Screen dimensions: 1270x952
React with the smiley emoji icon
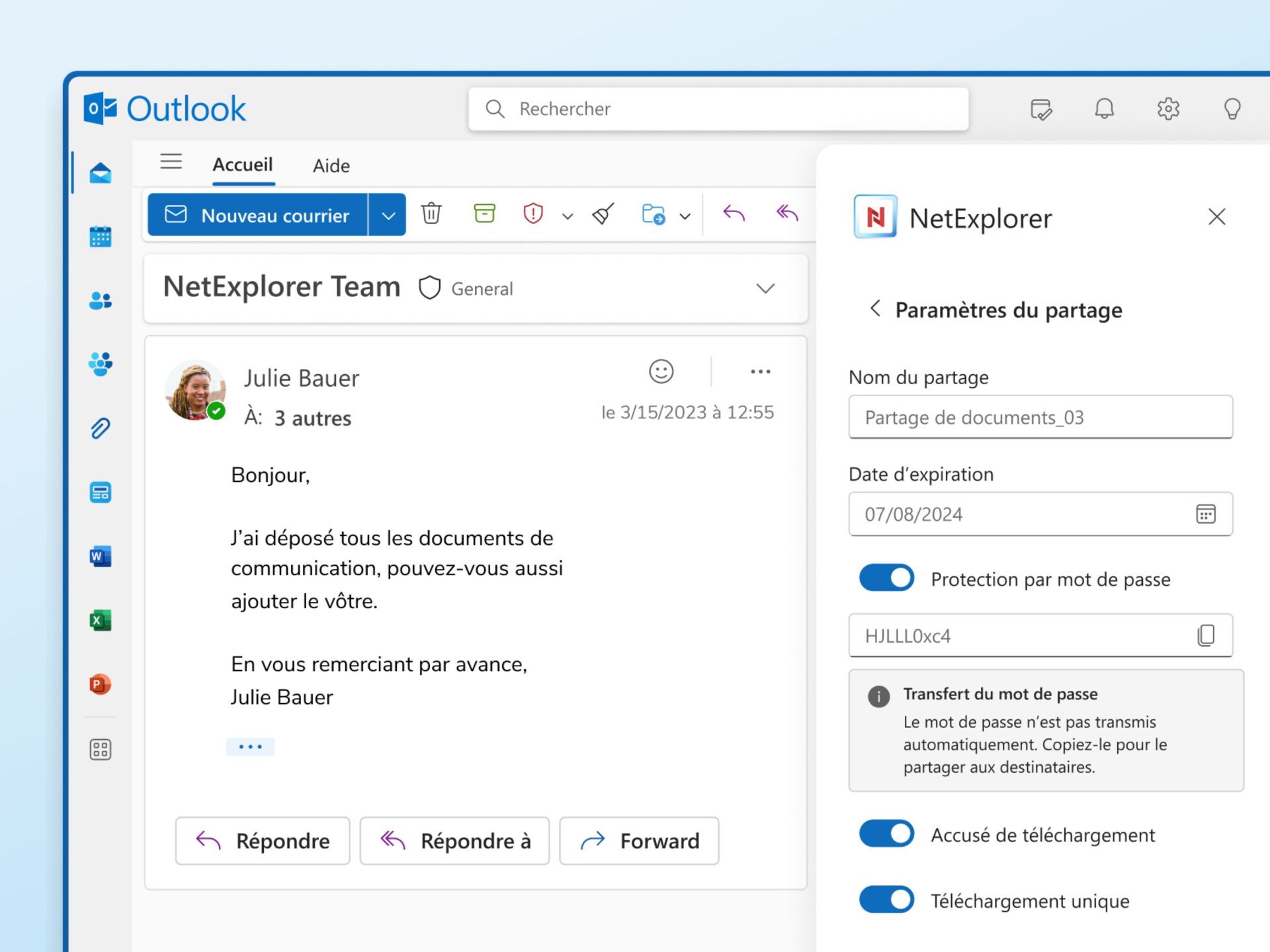[661, 372]
